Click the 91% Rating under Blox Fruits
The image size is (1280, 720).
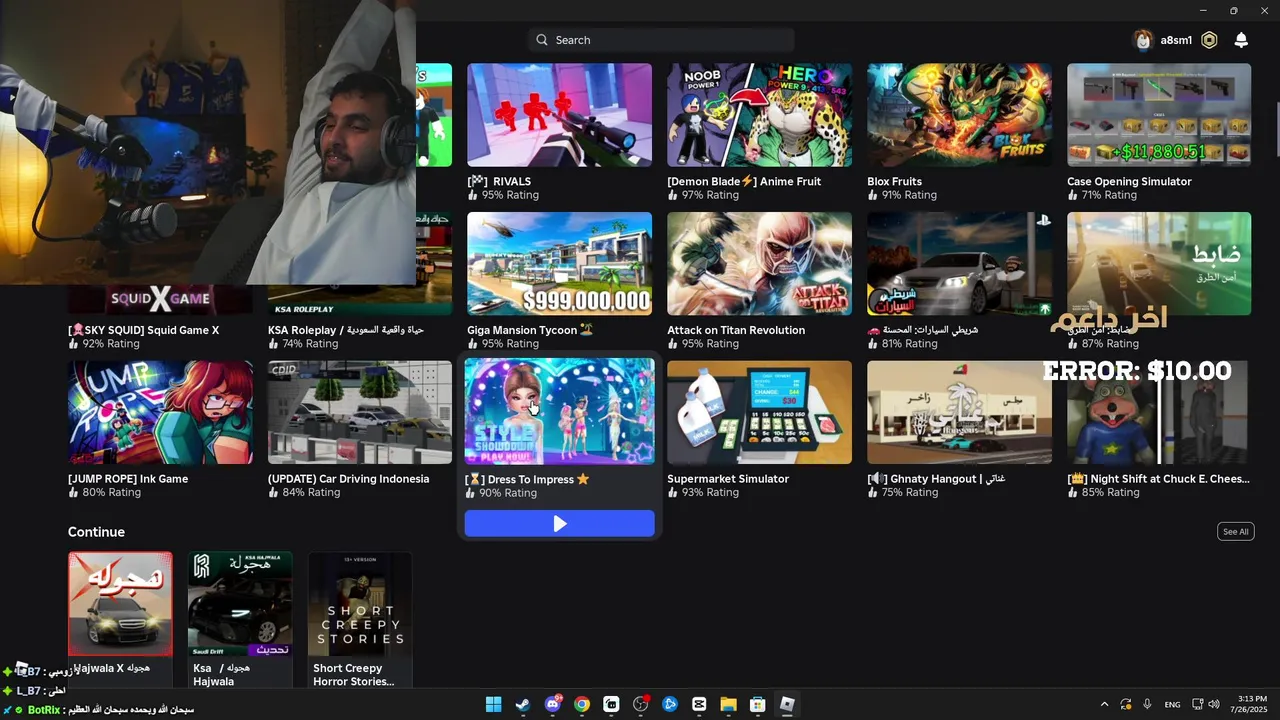[x=902, y=195]
